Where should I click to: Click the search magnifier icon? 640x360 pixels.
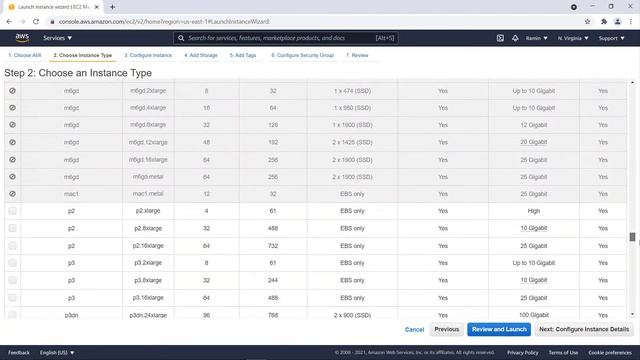[x=181, y=38]
